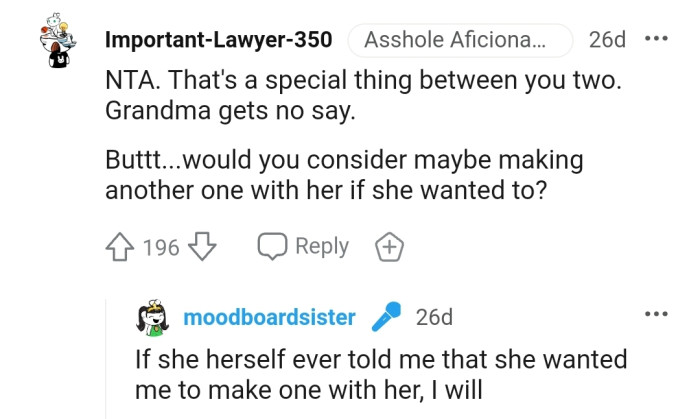Click the 26d timestamp beside the flair
700x419 pixels.
coord(607,41)
